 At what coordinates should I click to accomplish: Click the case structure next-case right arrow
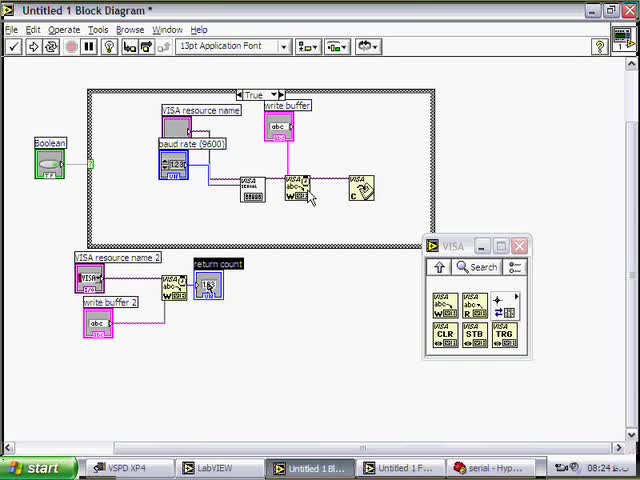281,95
